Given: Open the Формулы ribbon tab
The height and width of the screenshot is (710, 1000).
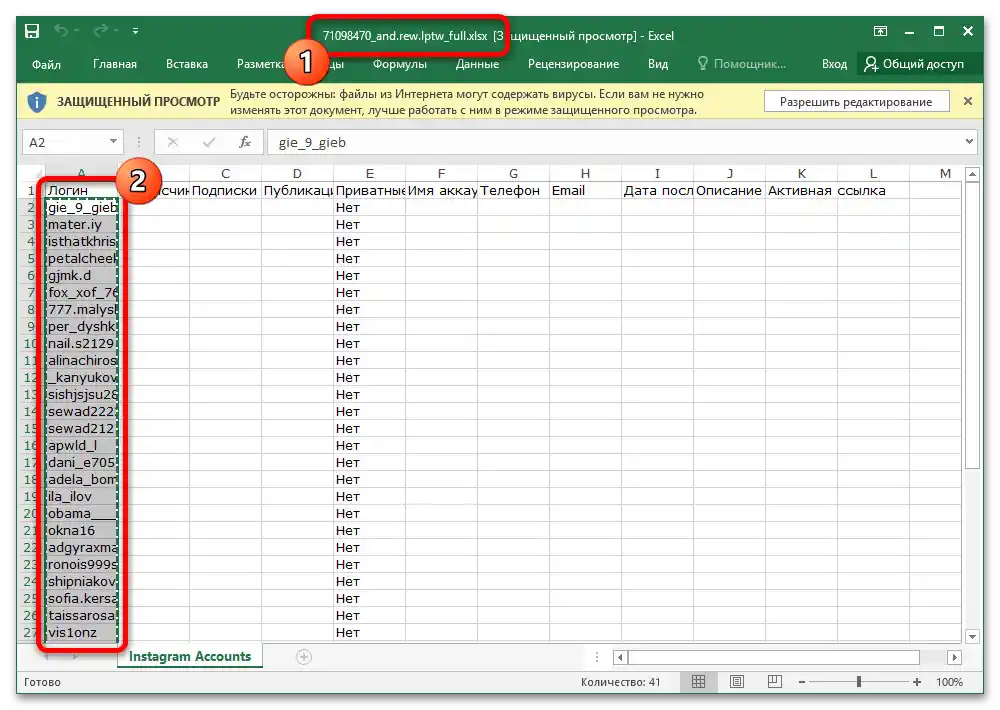Looking at the screenshot, I should [x=400, y=64].
